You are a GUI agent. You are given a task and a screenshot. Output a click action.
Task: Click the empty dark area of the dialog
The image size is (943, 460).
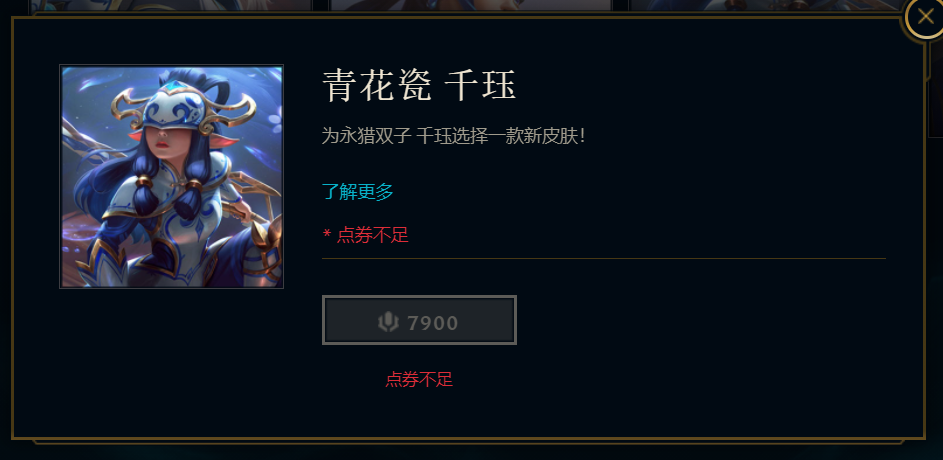692,361
